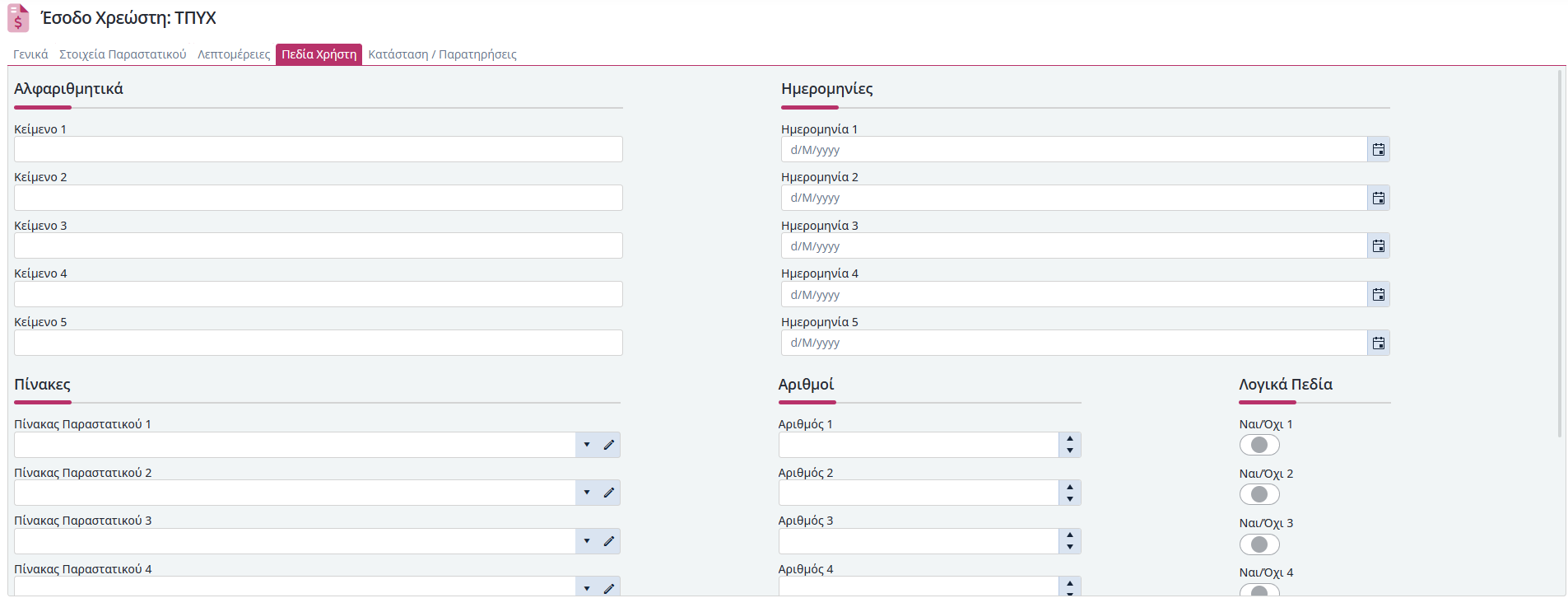Select the Πεδία Χρήστη tab

tap(319, 54)
